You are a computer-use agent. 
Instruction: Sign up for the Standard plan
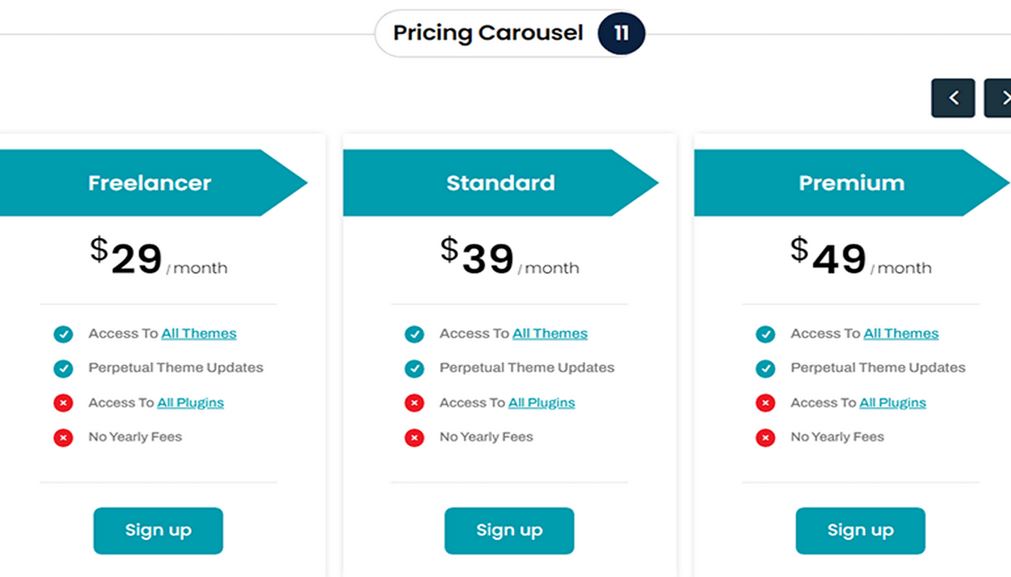(509, 531)
